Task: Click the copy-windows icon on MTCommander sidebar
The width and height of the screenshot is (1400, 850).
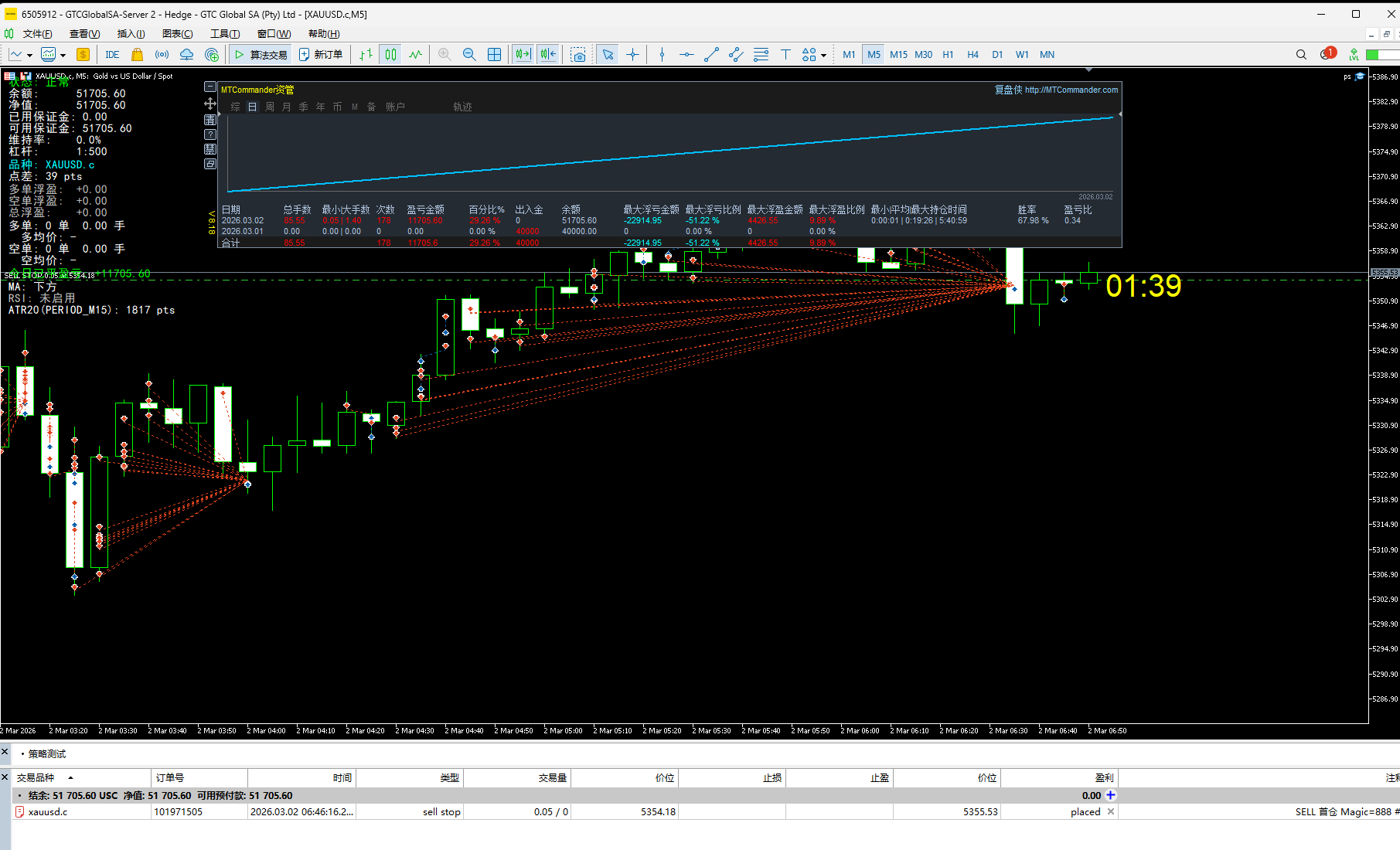Action: click(x=209, y=164)
